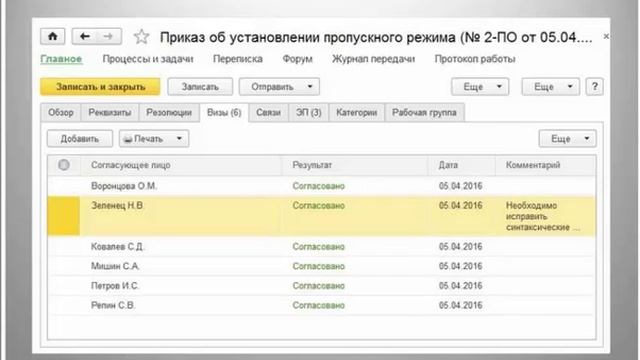The image size is (640, 360).
Task: Open the Еще menu above the visas table
Action: (x=567, y=139)
